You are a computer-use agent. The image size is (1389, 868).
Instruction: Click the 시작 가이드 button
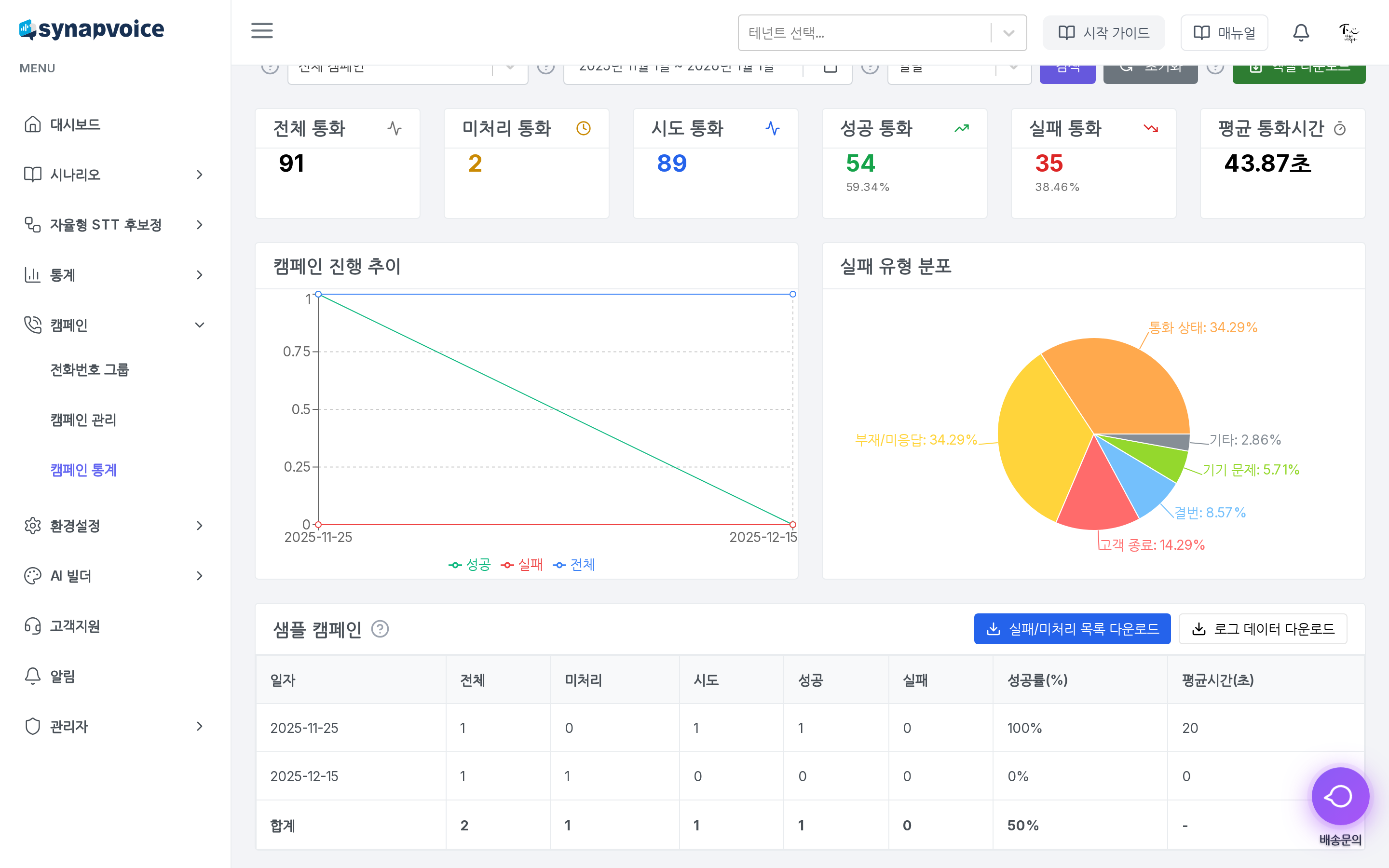[x=1103, y=33]
